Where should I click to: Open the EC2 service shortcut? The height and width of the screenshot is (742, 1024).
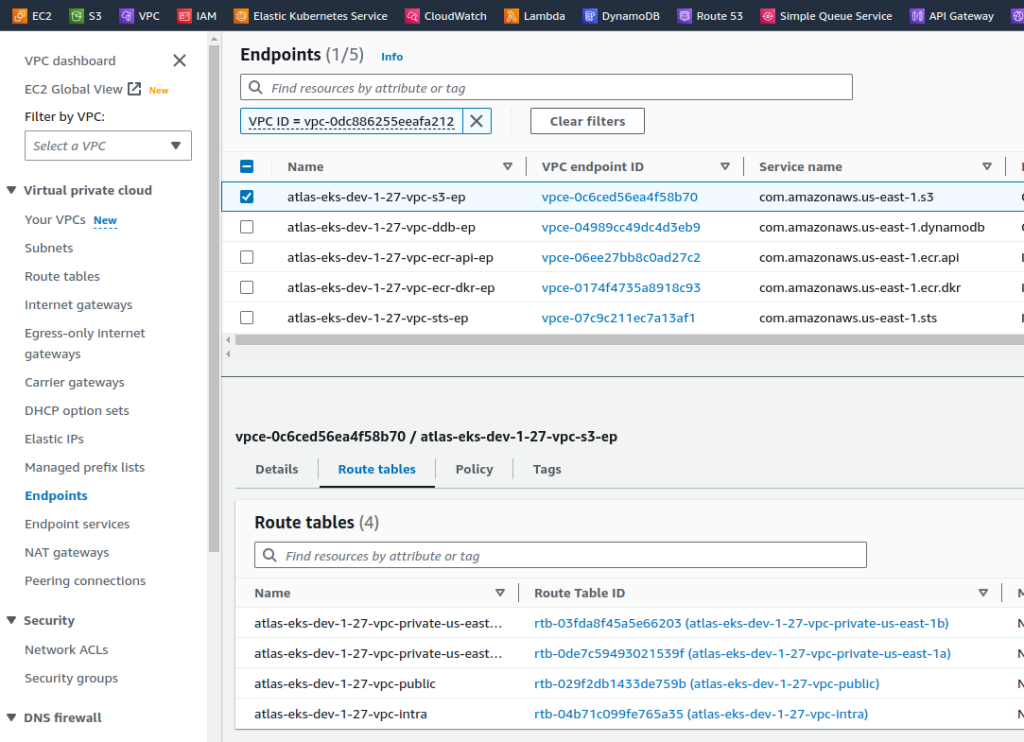(30, 15)
